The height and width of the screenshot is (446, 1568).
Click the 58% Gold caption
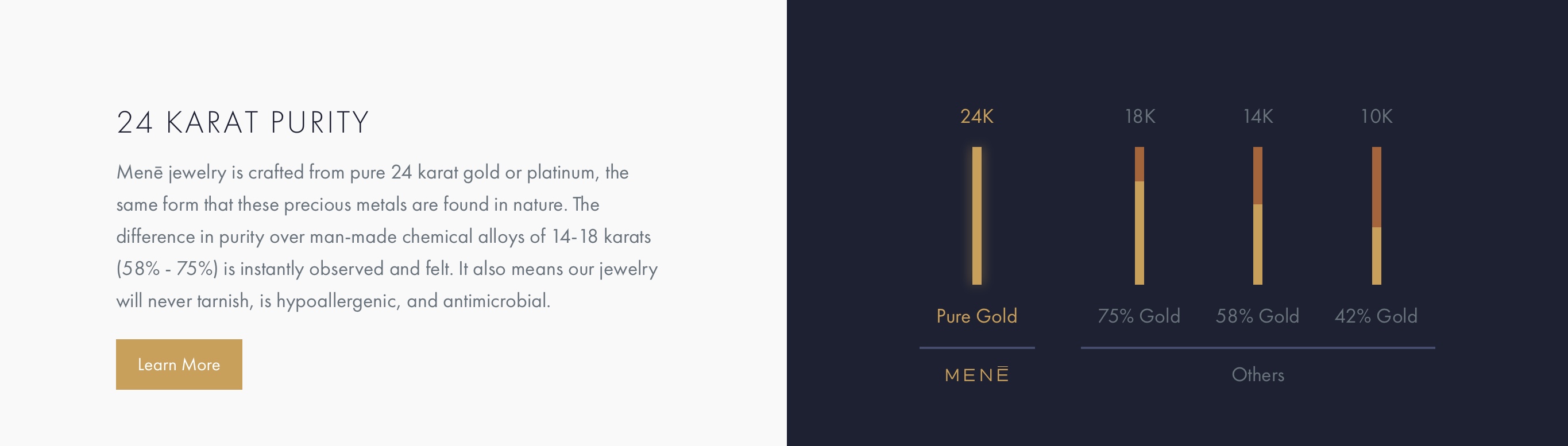click(1257, 316)
